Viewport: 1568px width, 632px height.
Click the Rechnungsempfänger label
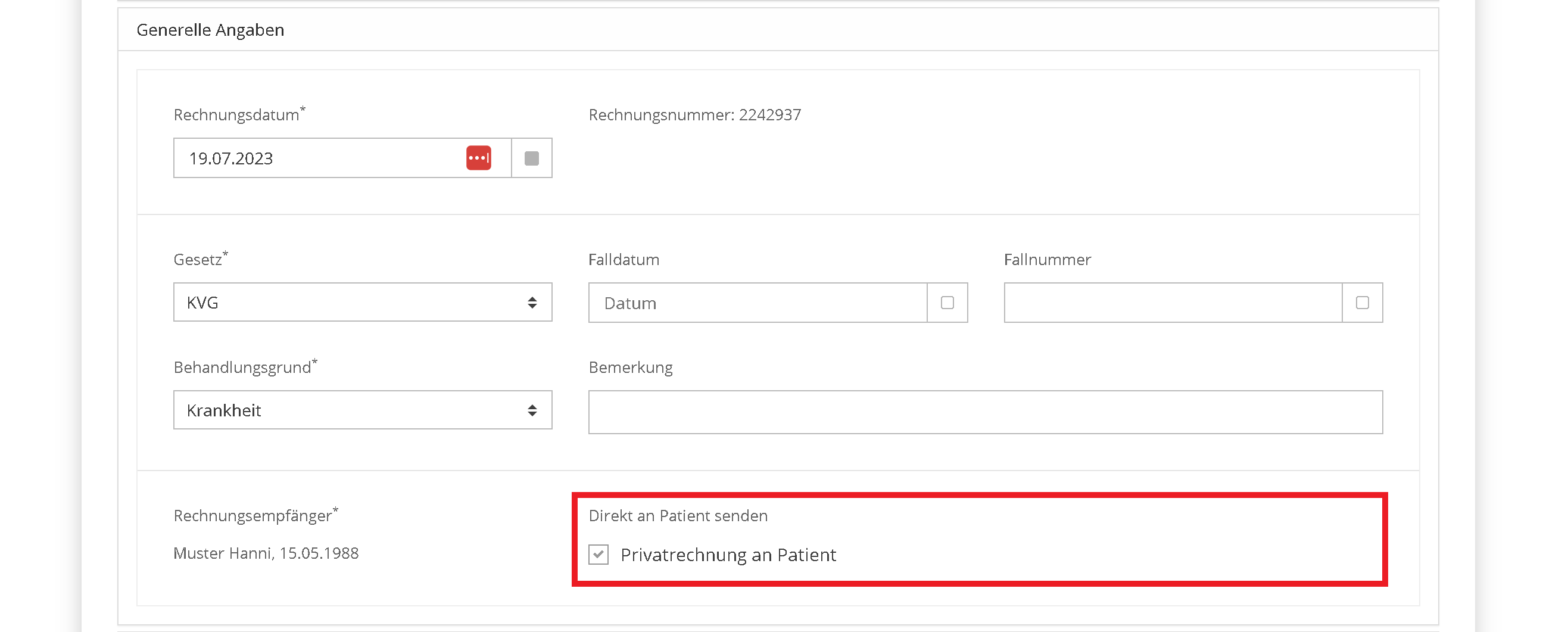tap(255, 515)
